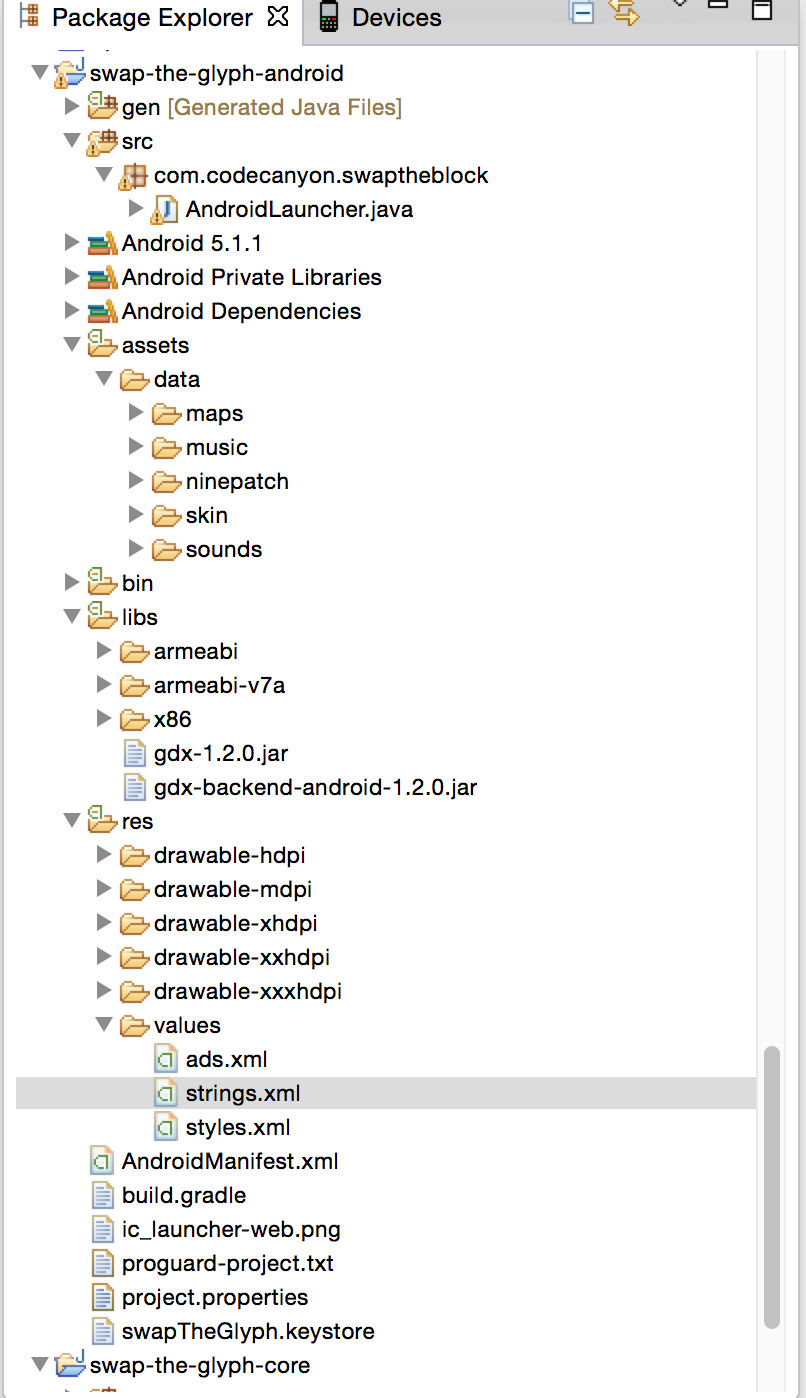
Task: Click the gdx-1.2.0.jar file icon
Action: coord(134,753)
